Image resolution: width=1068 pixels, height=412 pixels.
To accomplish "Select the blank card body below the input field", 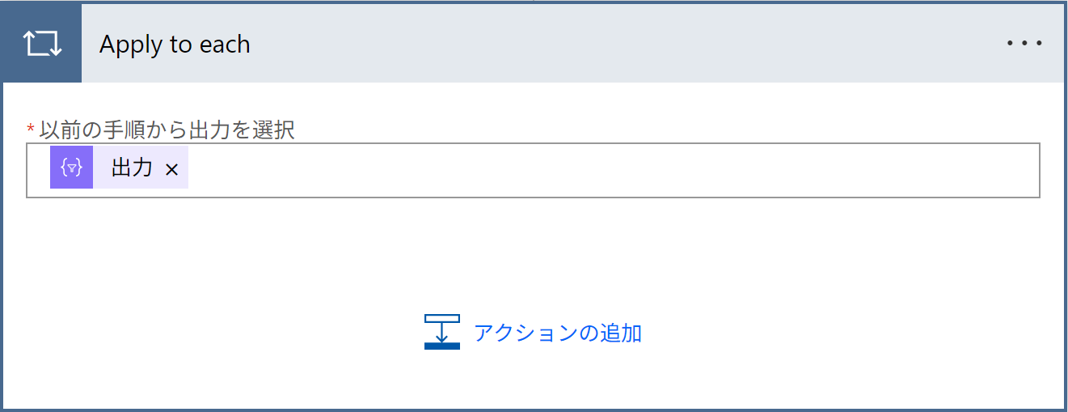I will click(x=533, y=252).
